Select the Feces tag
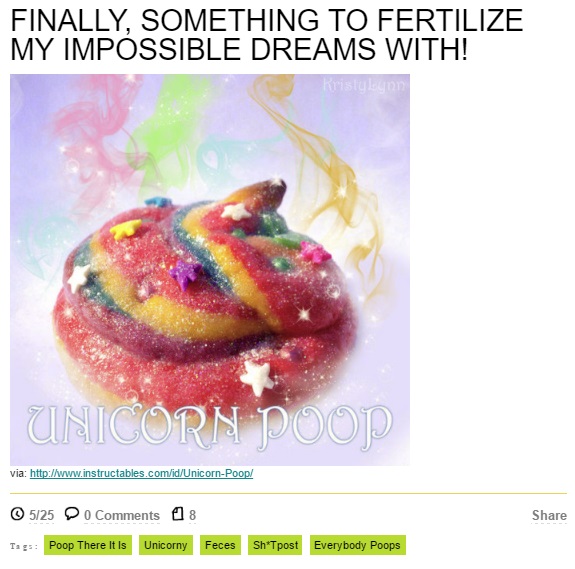The width and height of the screenshot is (575, 569). (x=220, y=545)
